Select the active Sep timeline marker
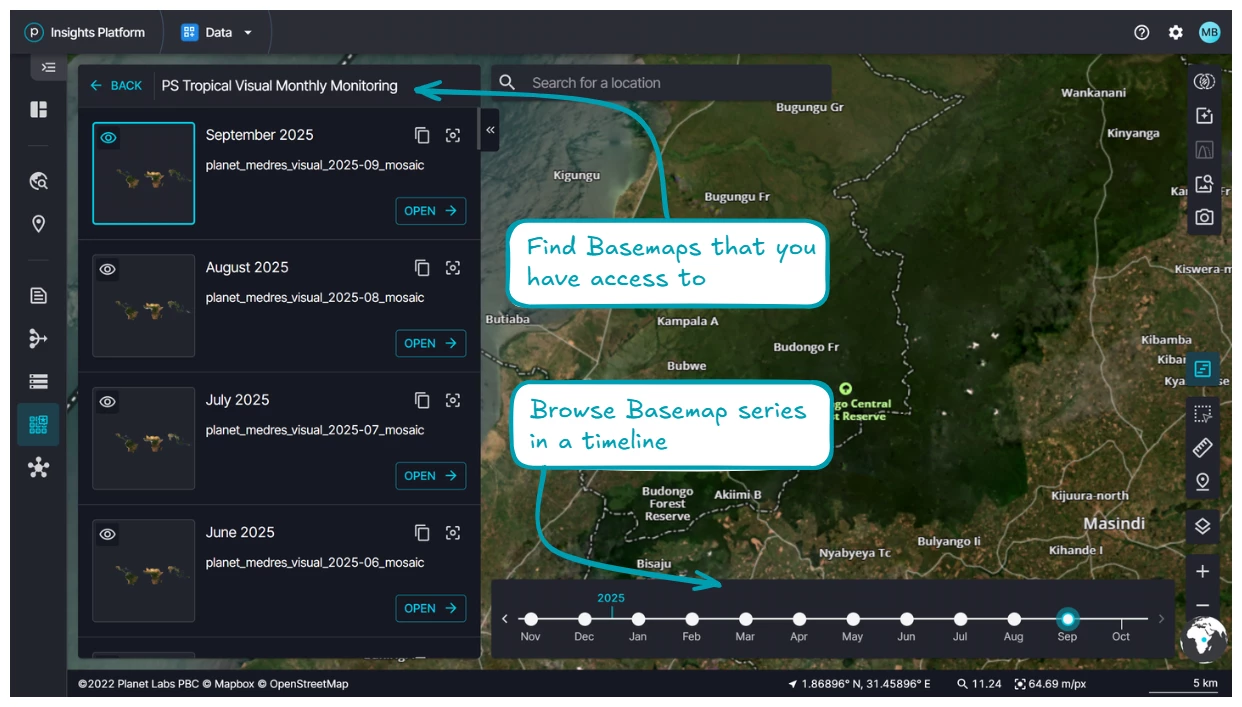Image resolution: width=1242 pixels, height=707 pixels. (x=1067, y=619)
